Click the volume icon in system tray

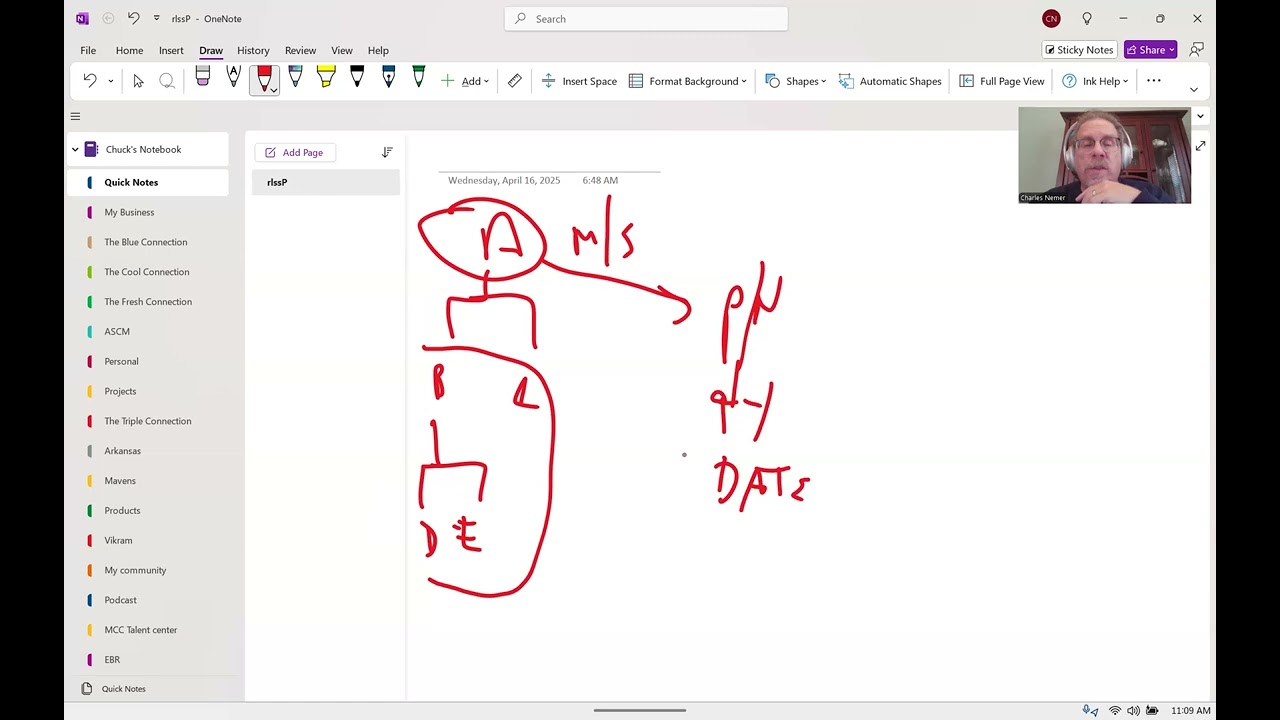pos(1133,711)
